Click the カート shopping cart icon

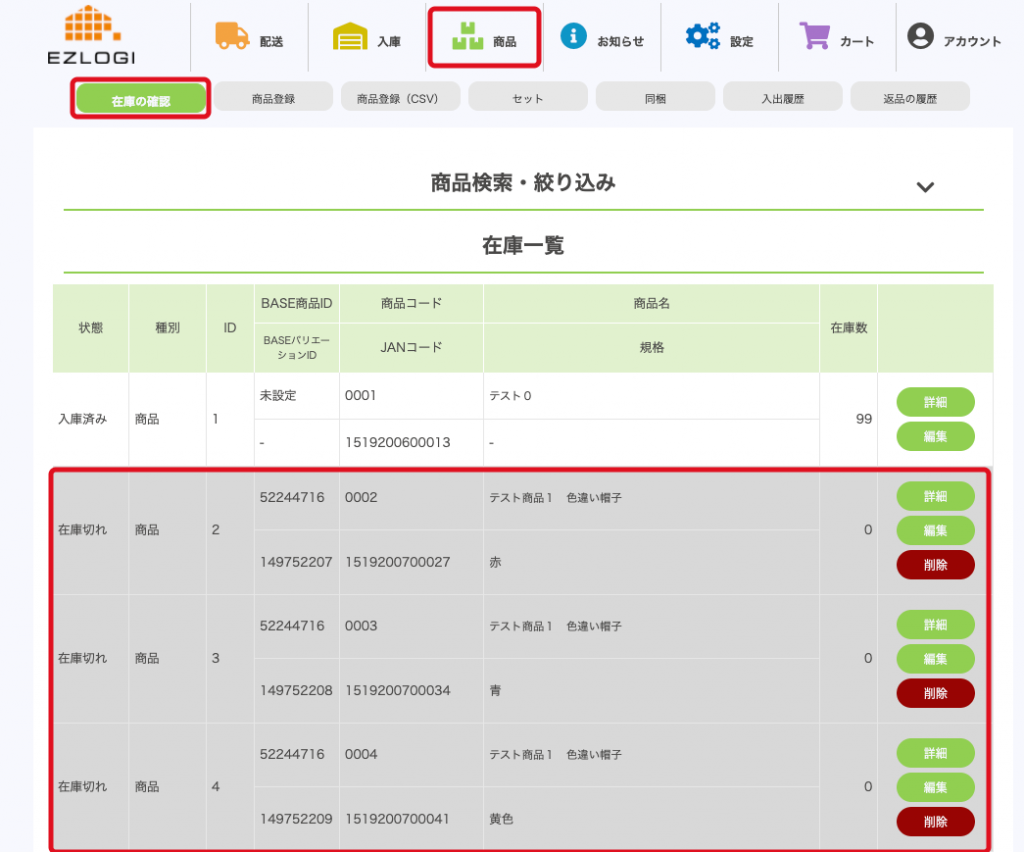point(815,37)
